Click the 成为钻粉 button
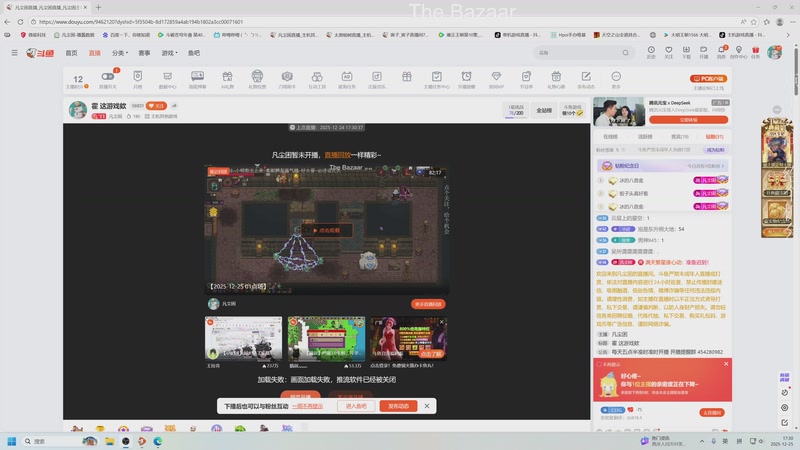800x450 pixels. [715, 150]
